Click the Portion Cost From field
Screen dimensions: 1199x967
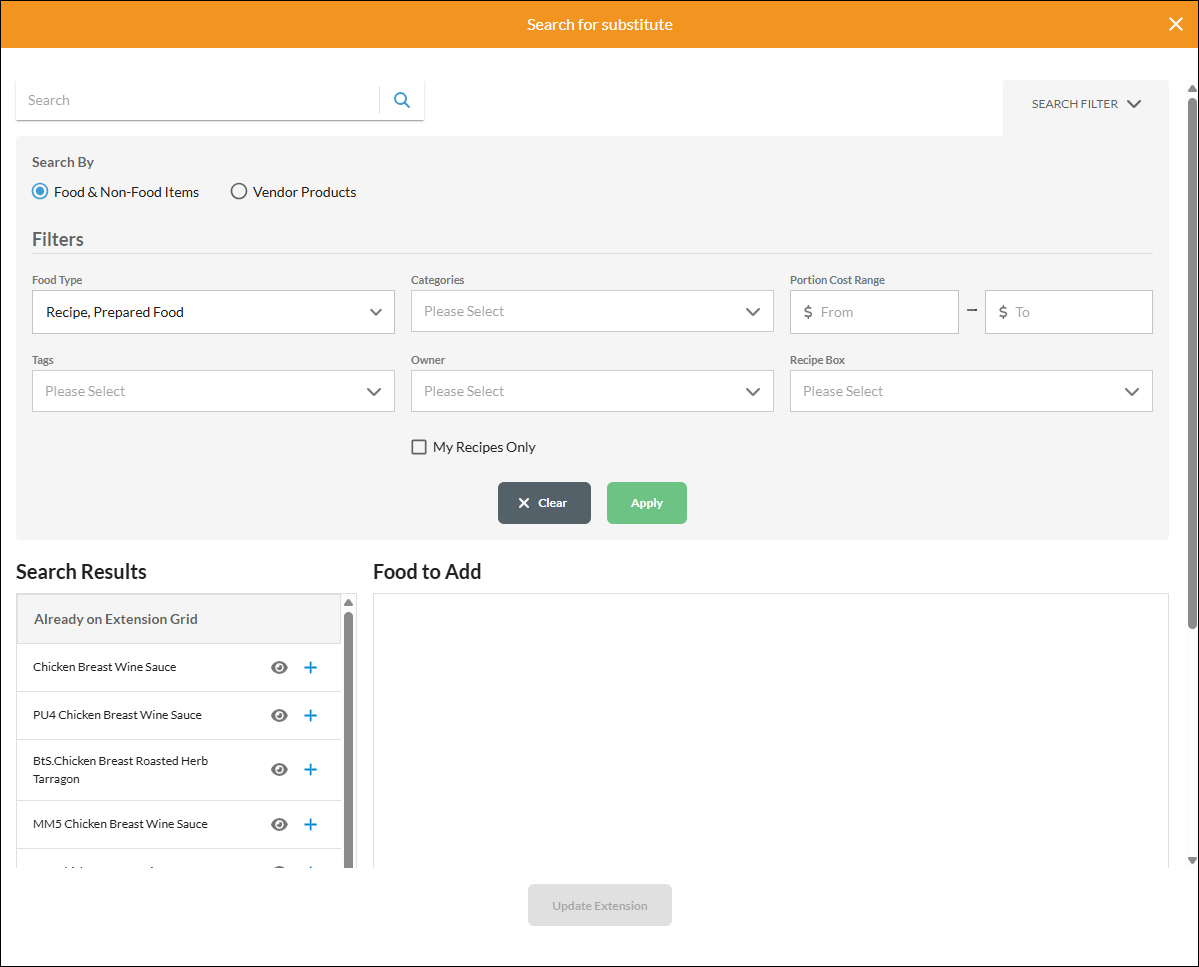(874, 312)
